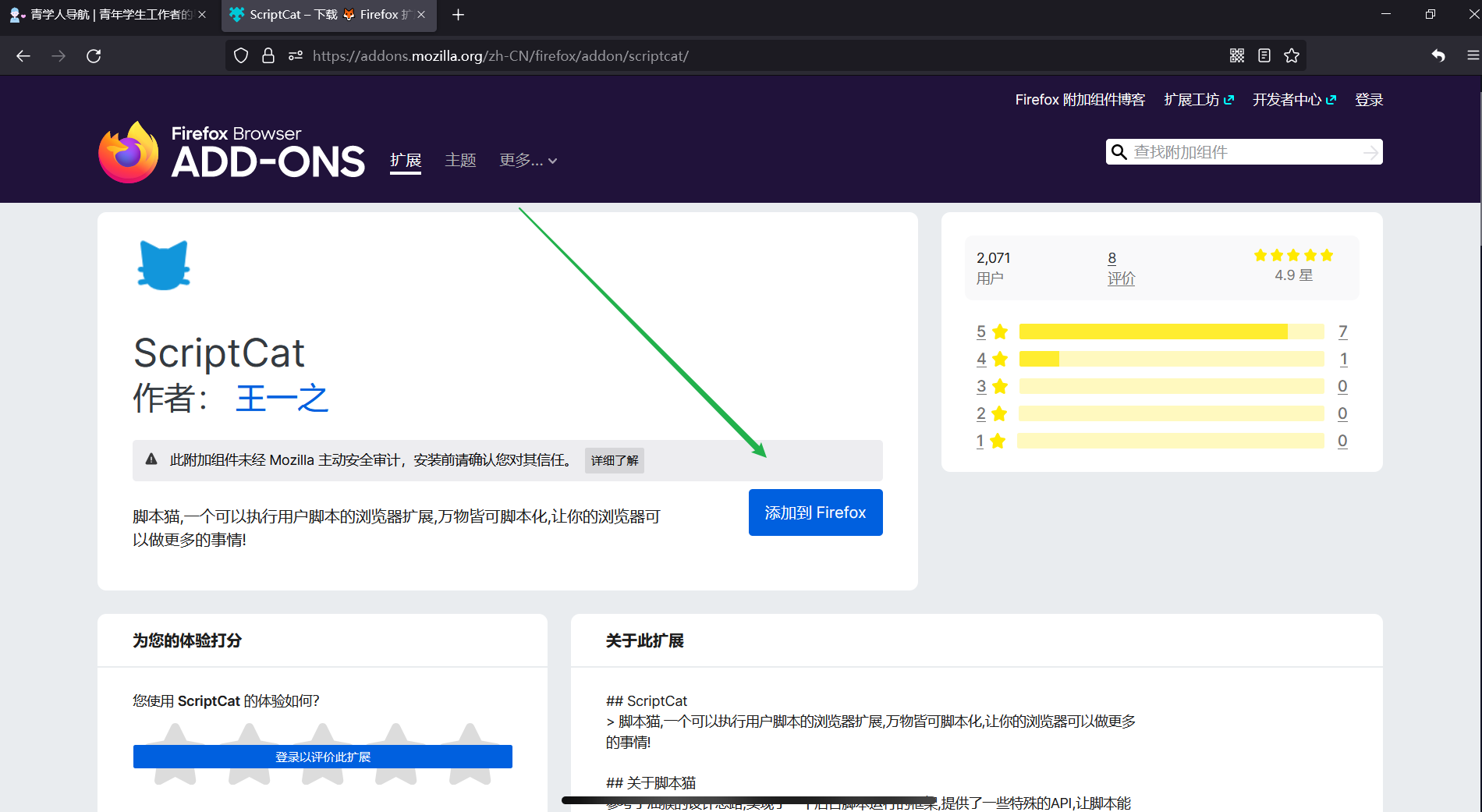
Task: Expand the 更多... dropdown menu
Action: [x=527, y=160]
